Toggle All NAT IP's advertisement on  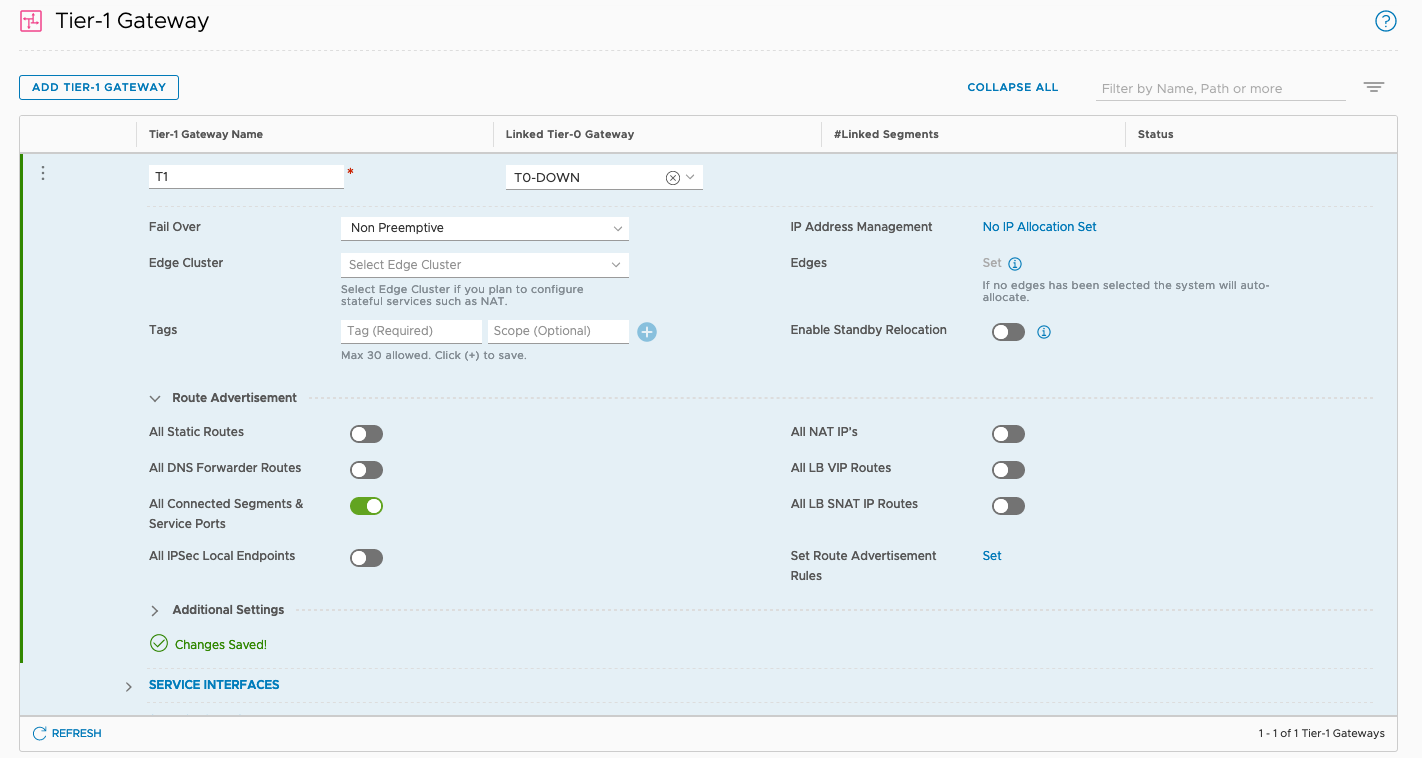(x=1008, y=434)
